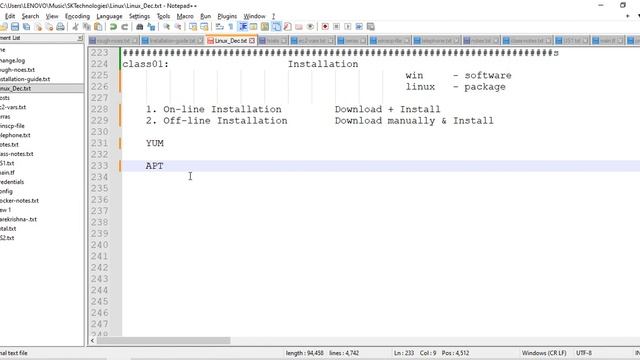This screenshot has width=640, height=360.
Task: Click the Stop Recording macro icon
Action: click(336, 27)
